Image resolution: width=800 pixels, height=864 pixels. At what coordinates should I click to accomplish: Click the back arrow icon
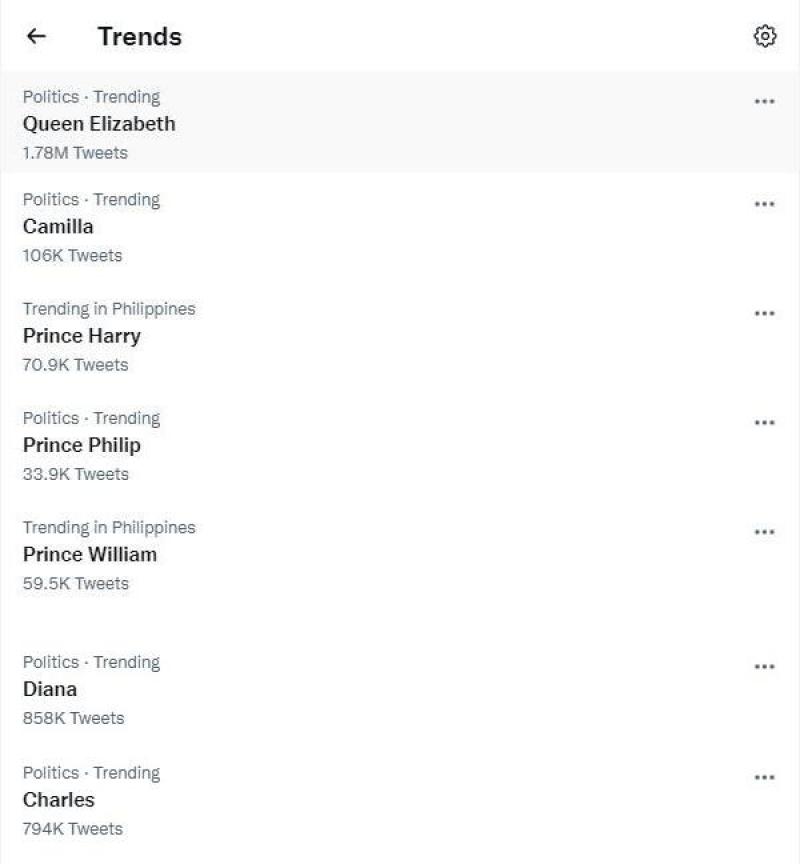click(x=37, y=36)
